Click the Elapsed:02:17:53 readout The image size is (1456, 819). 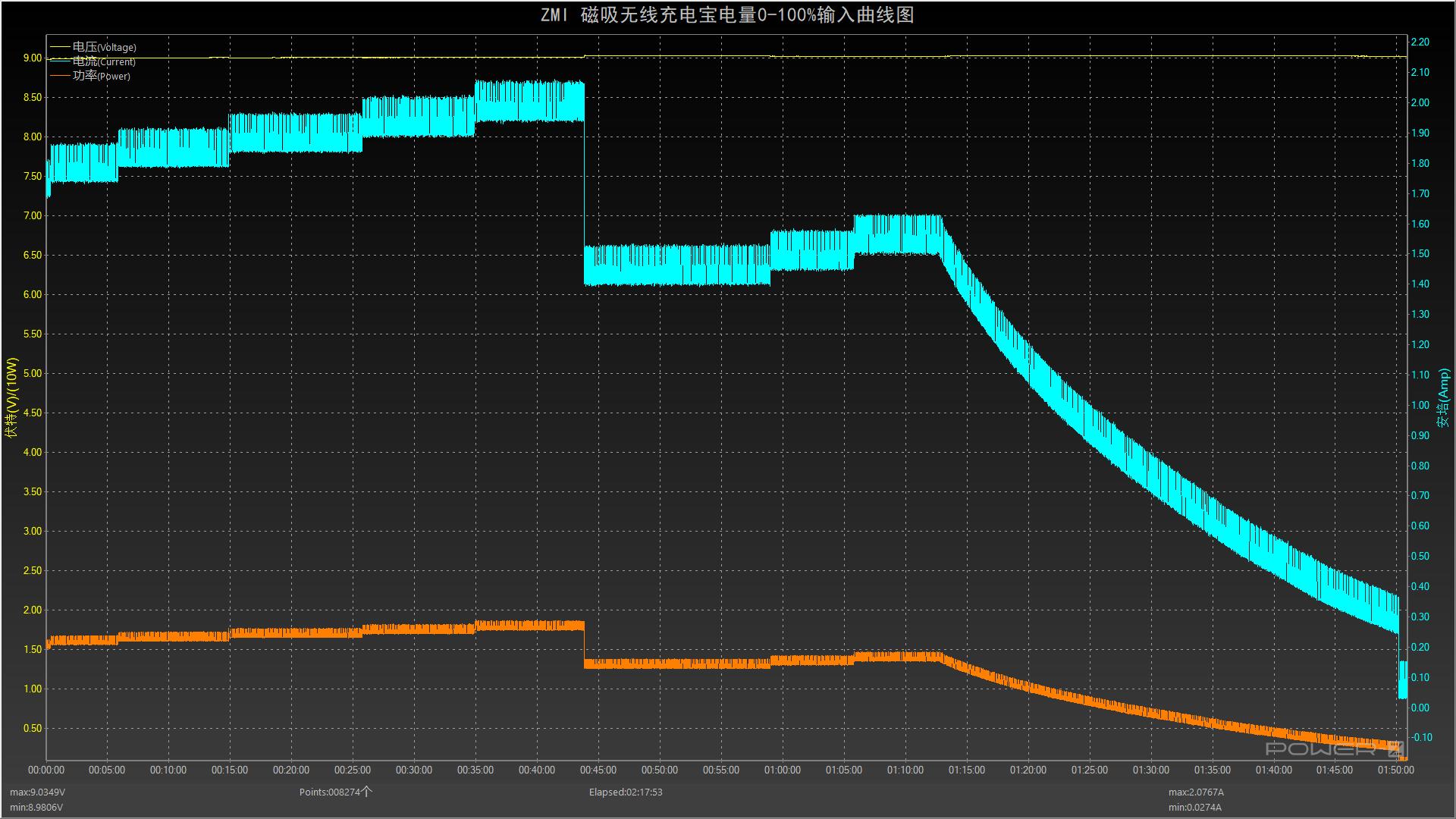point(625,792)
